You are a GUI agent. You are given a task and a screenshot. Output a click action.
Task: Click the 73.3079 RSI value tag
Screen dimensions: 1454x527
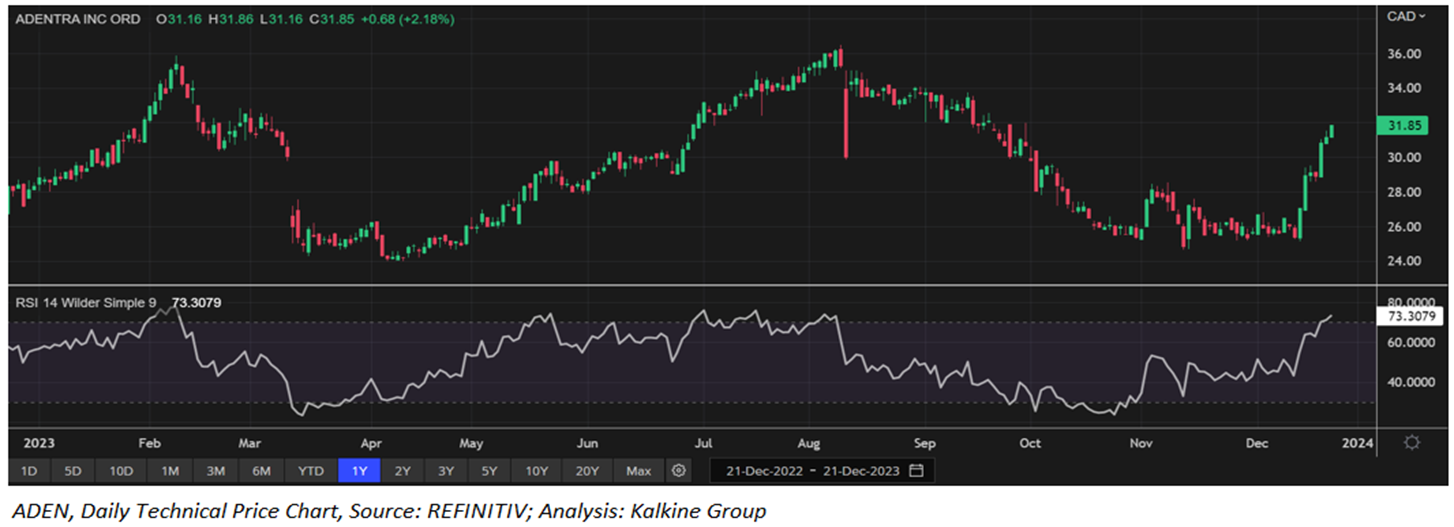[1406, 316]
